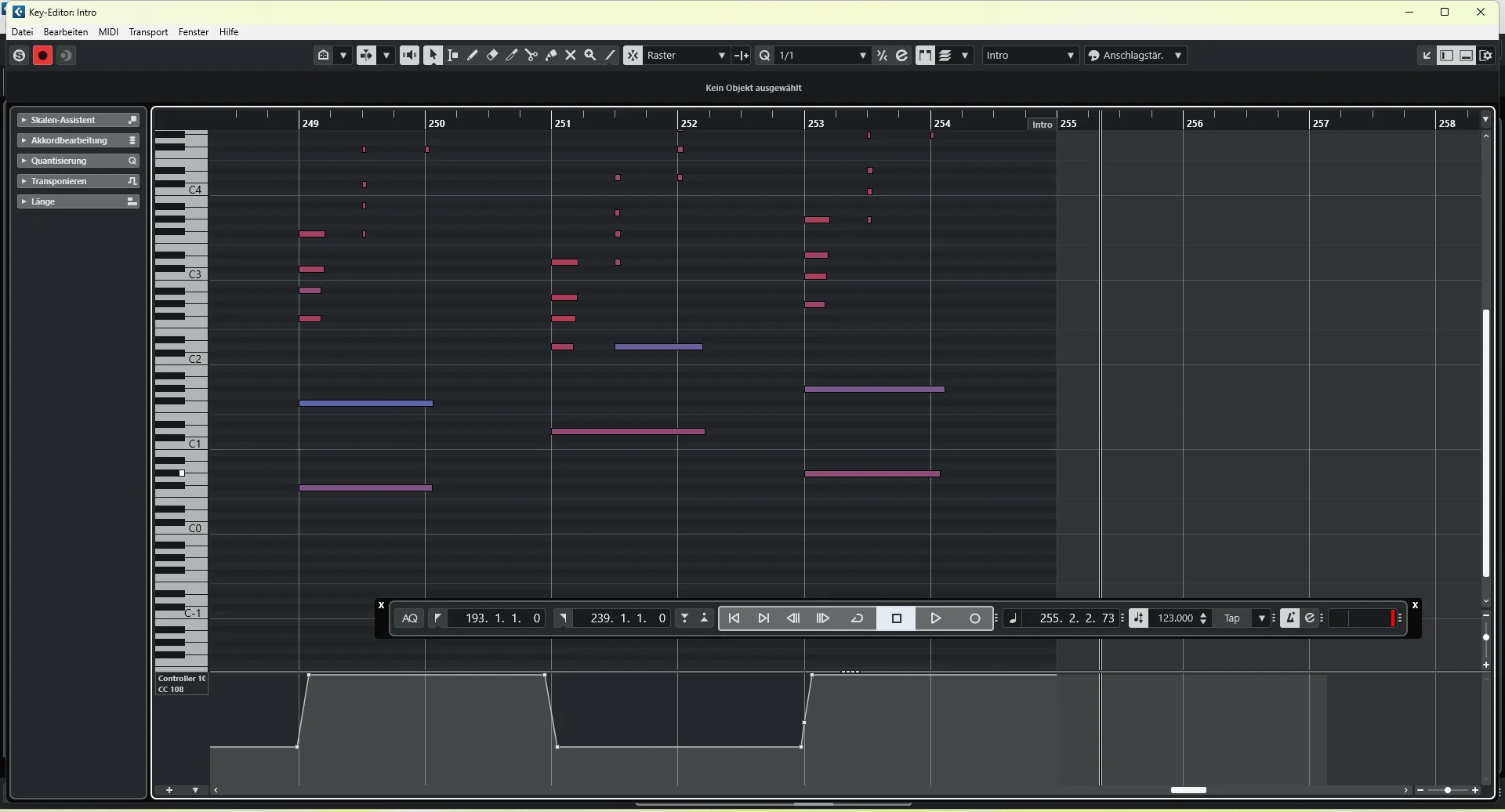Screen dimensions: 1505x812
Task: Click the Apply Quantize Q icon
Action: (765, 56)
